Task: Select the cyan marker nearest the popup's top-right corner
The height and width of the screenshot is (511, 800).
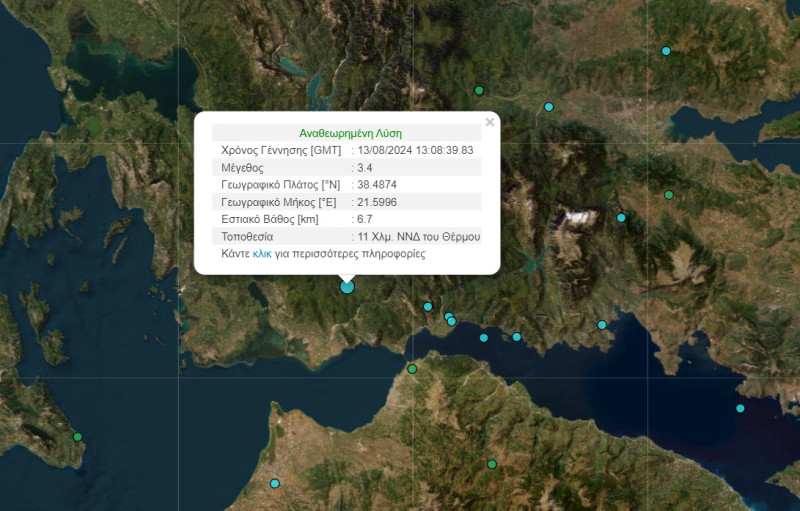Action: tap(548, 107)
